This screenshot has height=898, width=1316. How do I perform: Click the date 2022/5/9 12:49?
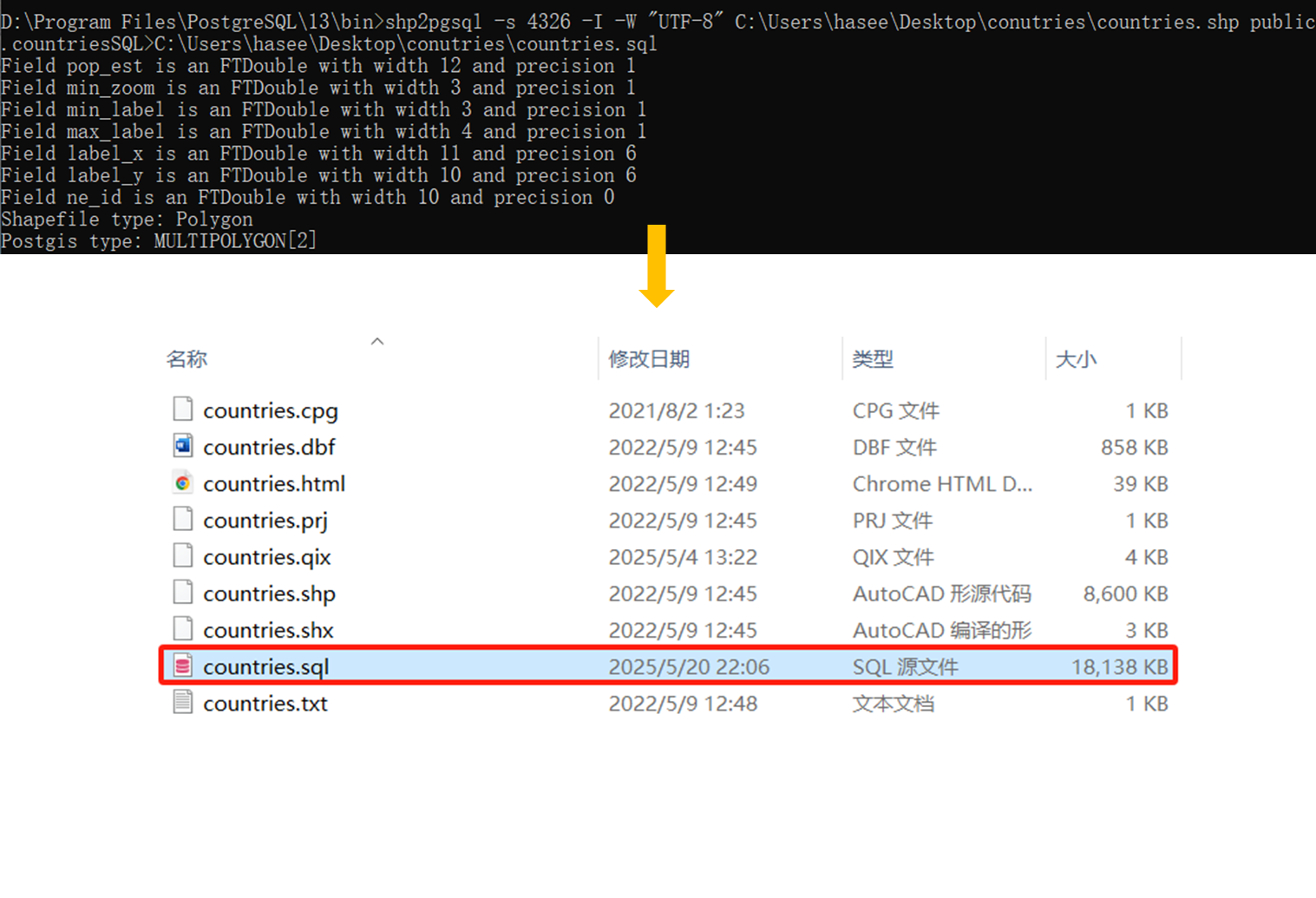coord(683,483)
